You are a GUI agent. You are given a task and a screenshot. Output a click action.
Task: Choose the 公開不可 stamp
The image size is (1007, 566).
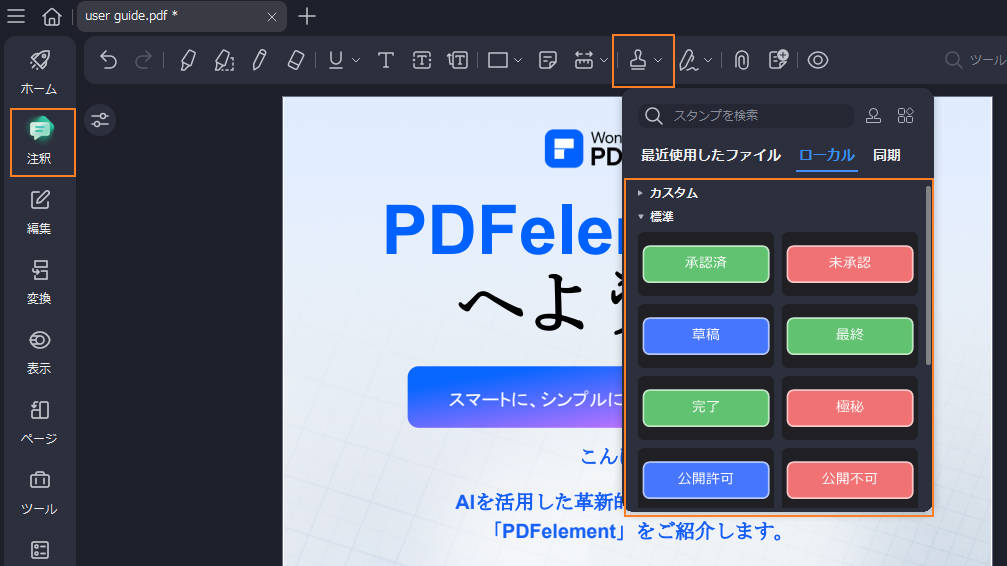(x=850, y=479)
